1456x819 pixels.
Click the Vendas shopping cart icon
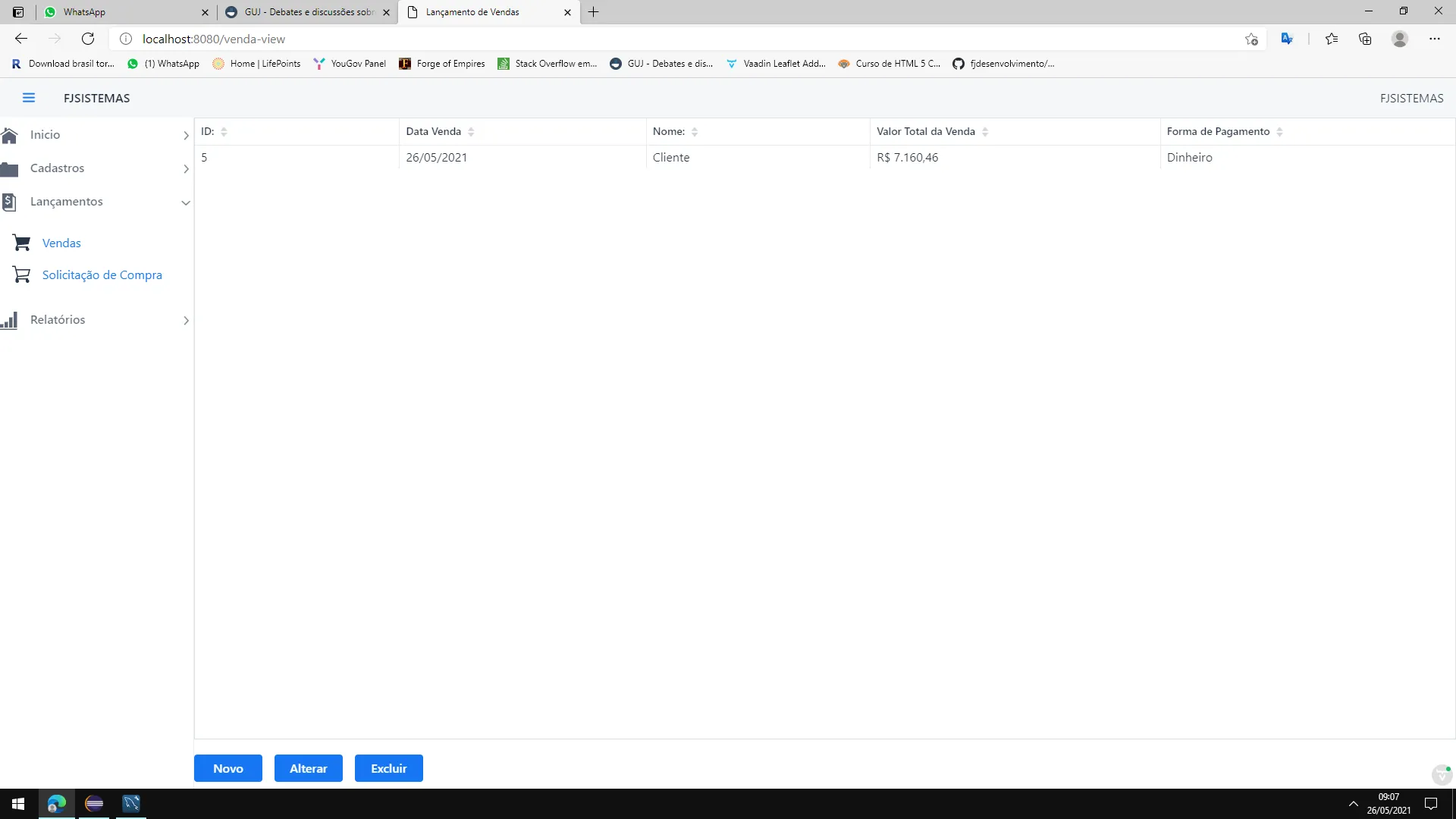(21, 243)
